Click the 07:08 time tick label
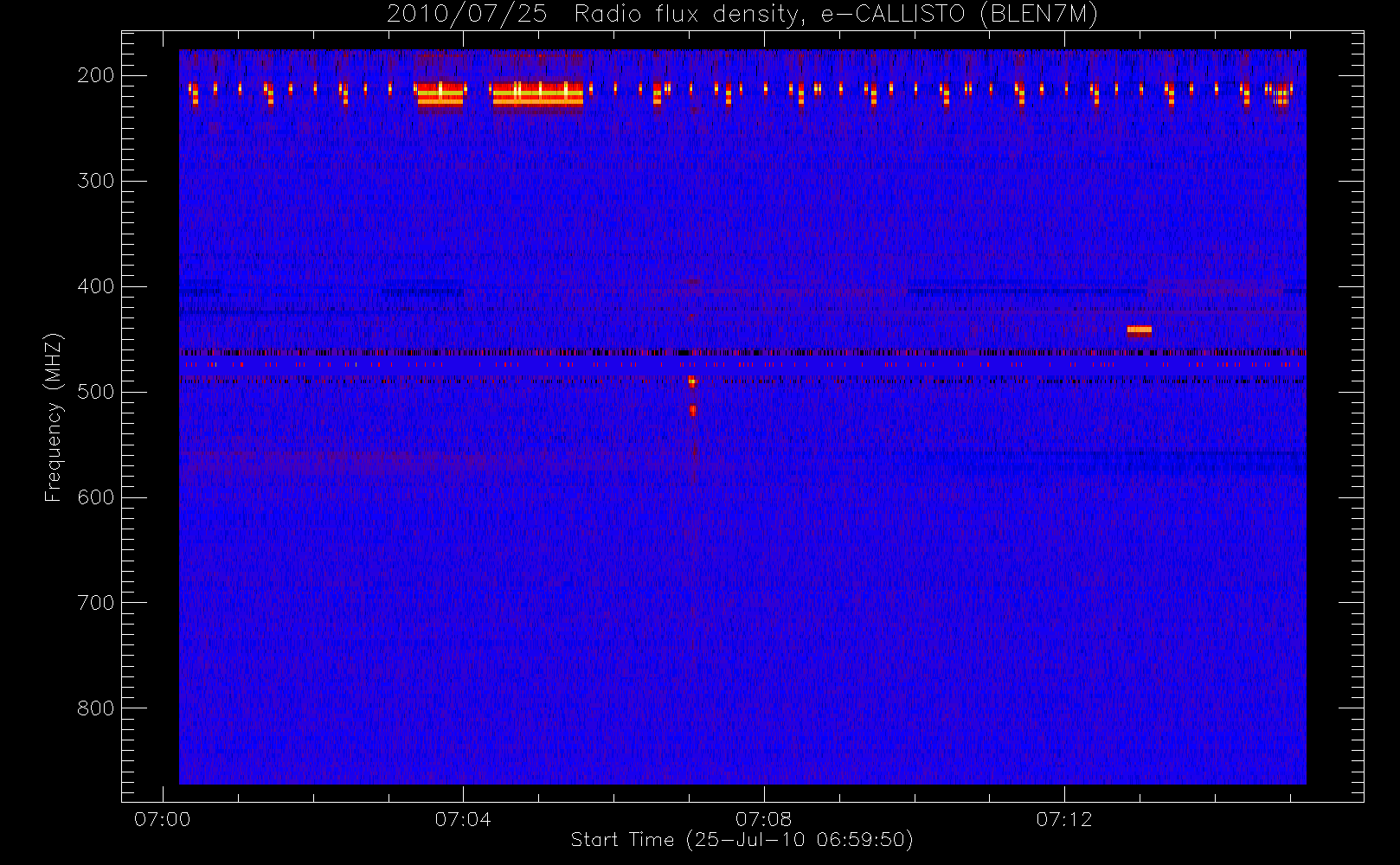 tap(763, 819)
